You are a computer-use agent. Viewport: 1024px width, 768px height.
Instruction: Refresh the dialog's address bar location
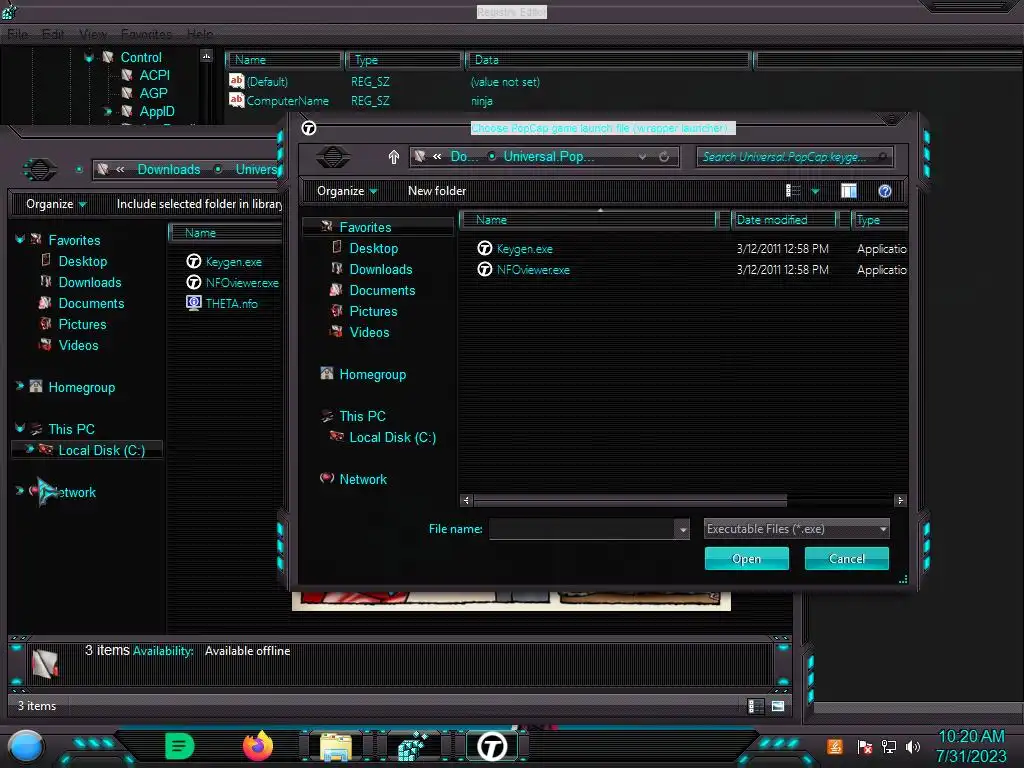664,157
